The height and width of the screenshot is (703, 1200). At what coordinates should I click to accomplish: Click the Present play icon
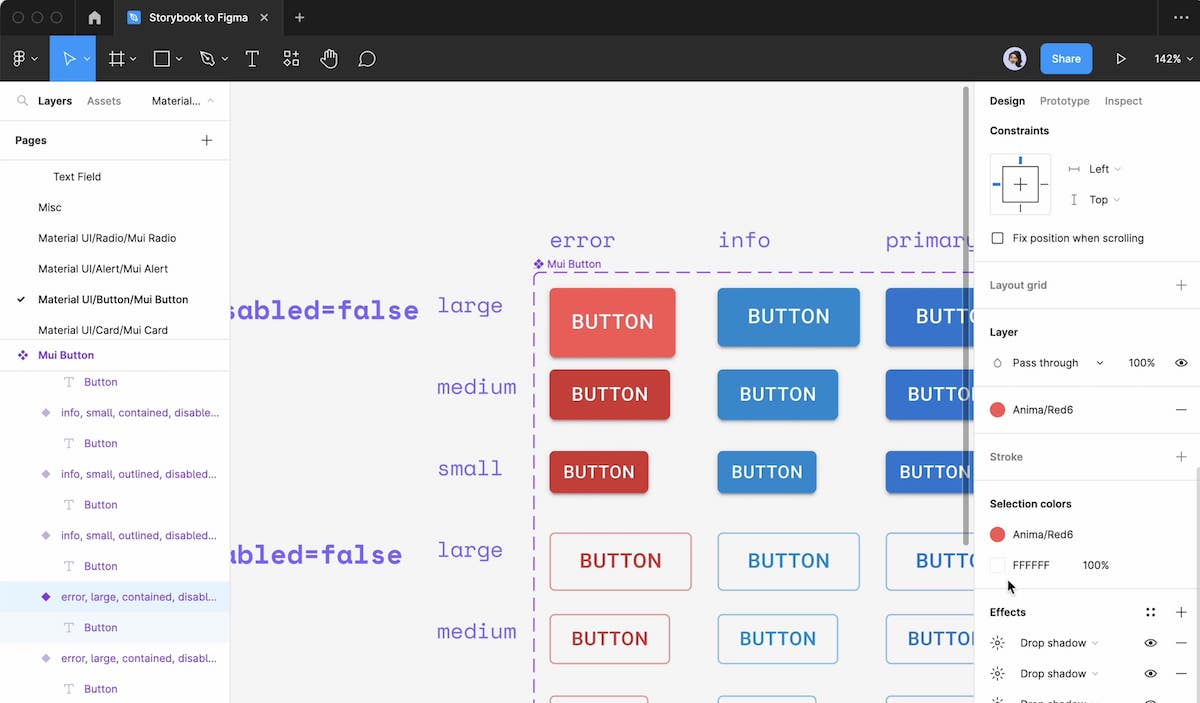(x=1121, y=59)
